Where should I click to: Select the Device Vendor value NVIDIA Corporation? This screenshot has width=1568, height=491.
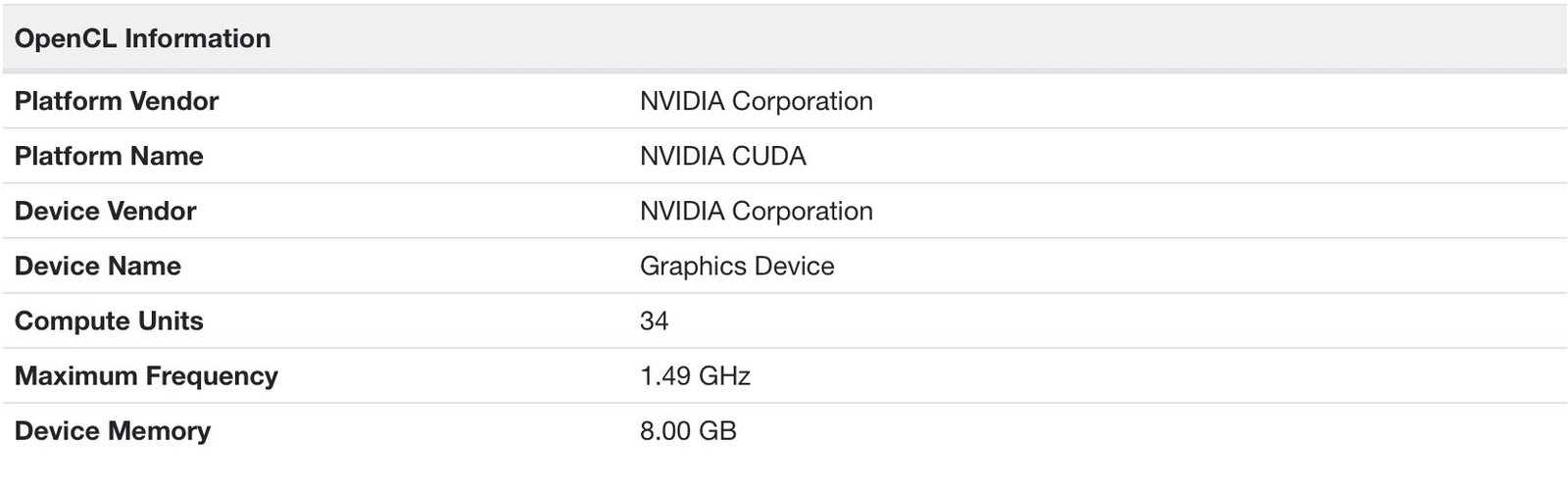(x=756, y=211)
